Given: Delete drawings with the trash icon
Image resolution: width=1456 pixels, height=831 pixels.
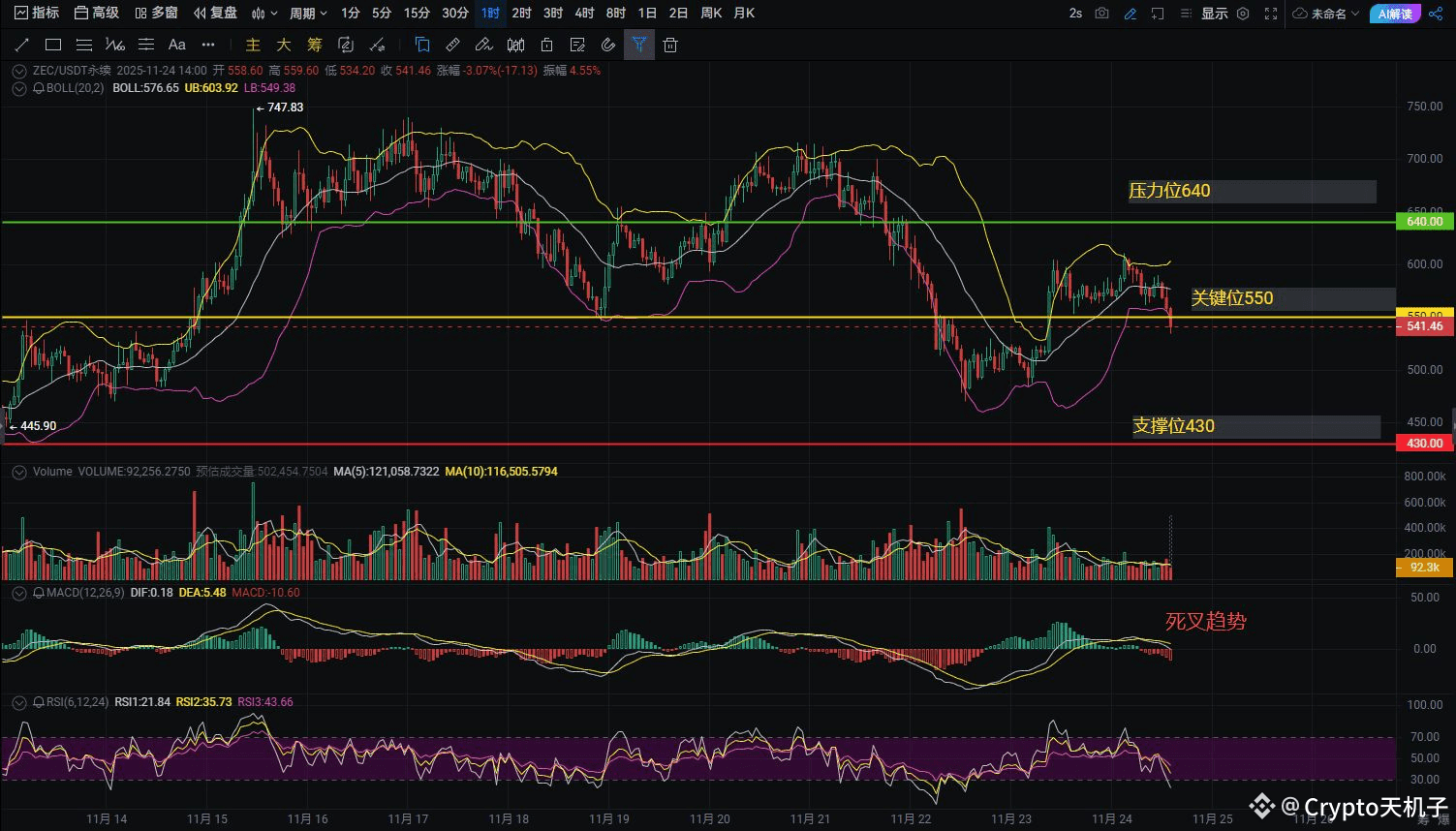Looking at the screenshot, I should click(x=670, y=45).
